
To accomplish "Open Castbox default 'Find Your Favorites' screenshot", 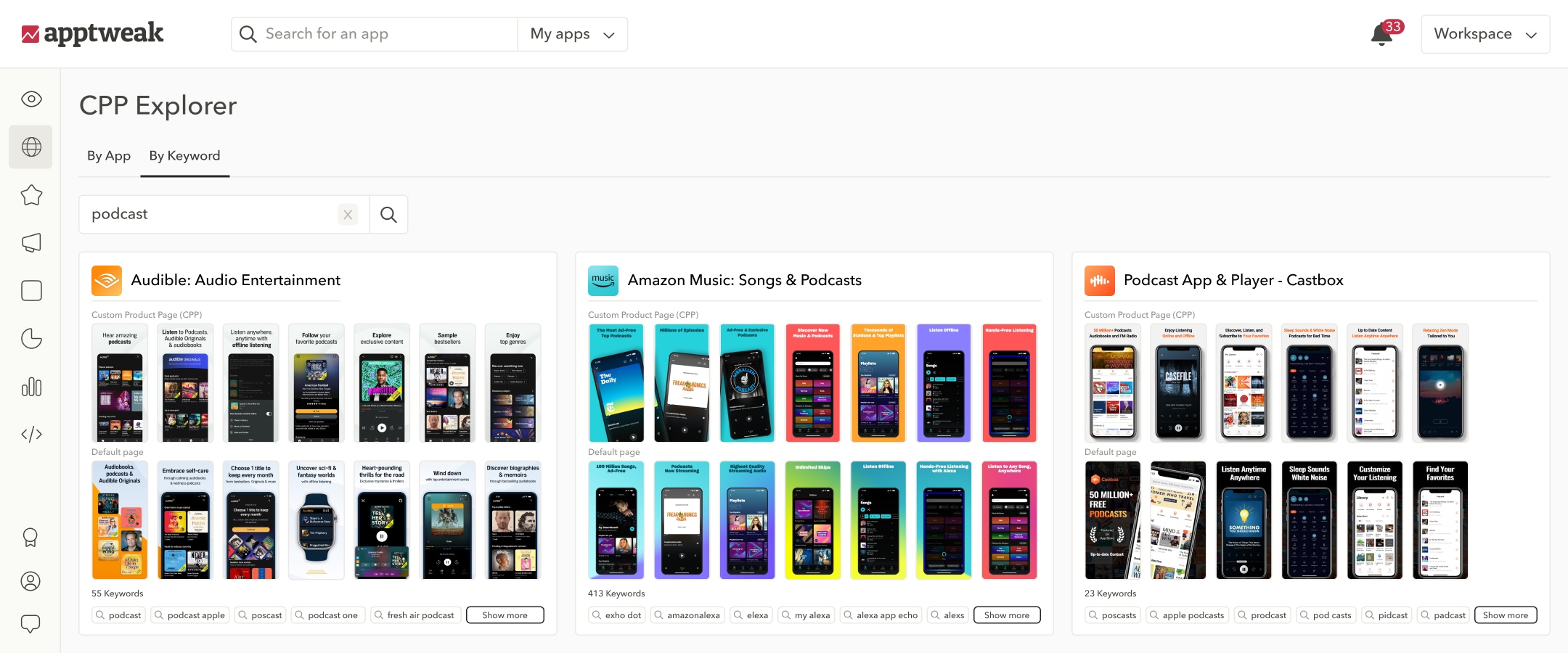I will [1440, 520].
